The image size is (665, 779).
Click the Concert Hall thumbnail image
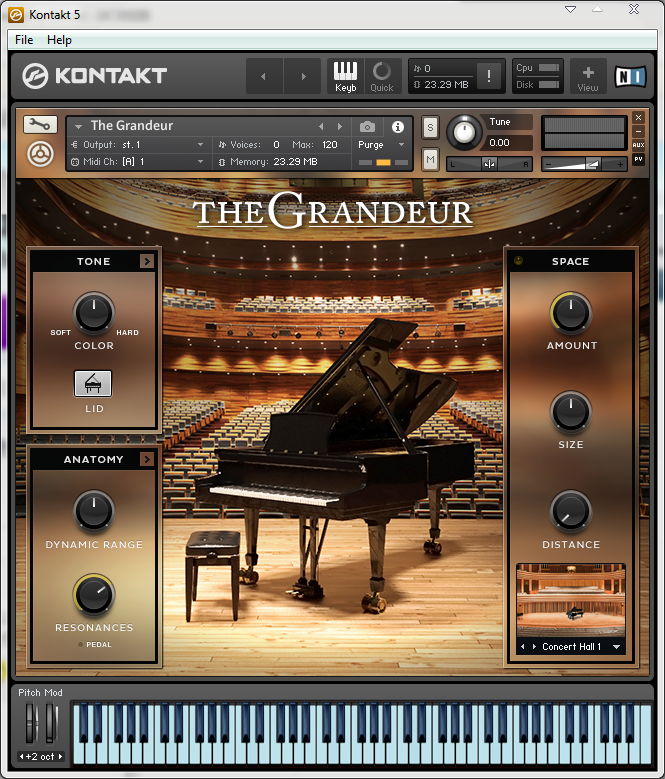coord(571,600)
